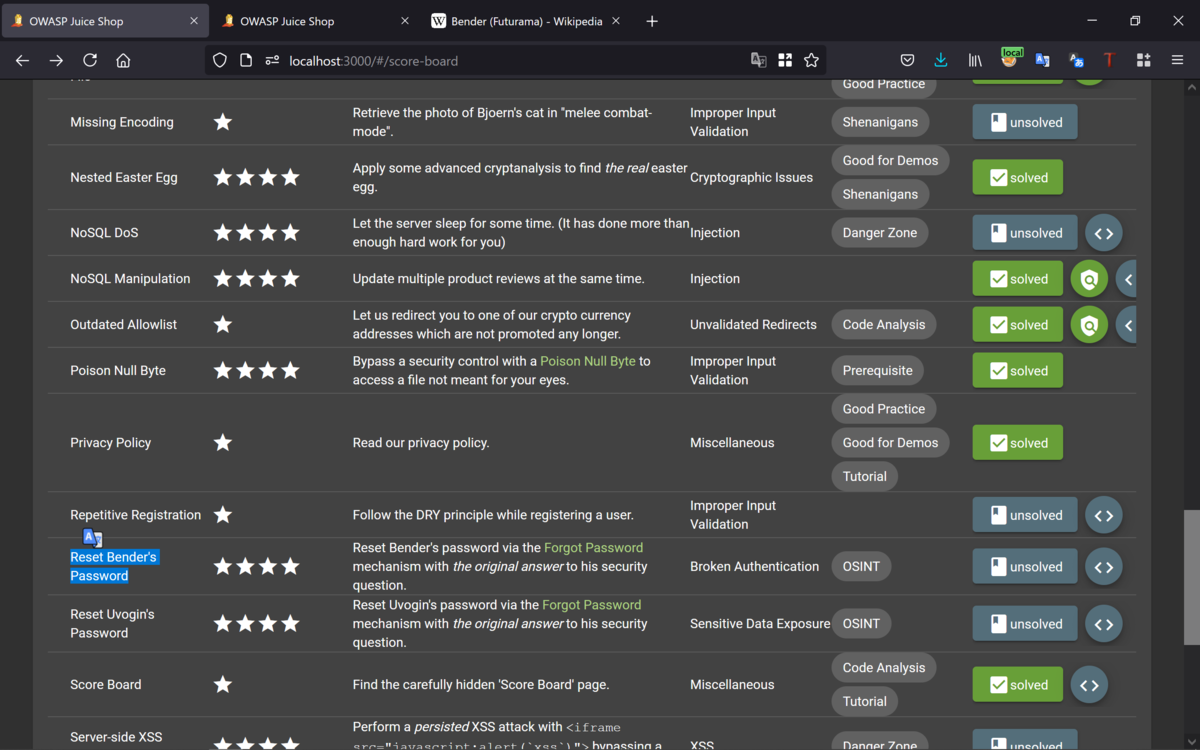Switch to the Bender (Futurama) Wikipedia tab
The width and height of the screenshot is (1200, 750).
(527, 21)
